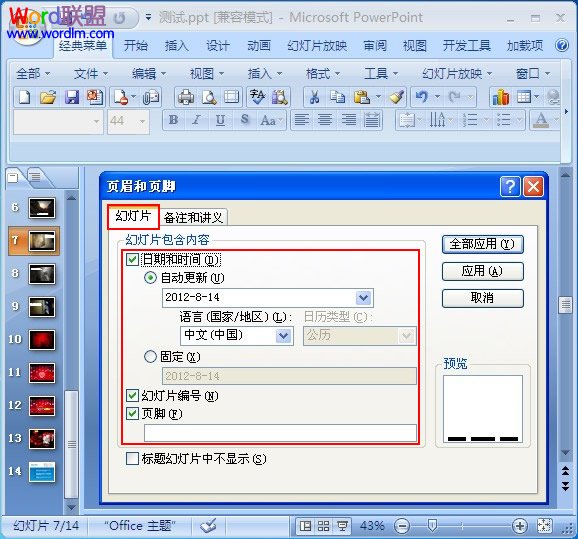
Task: Expand the date format 2012-8-14 dropdown
Action: pos(363,298)
